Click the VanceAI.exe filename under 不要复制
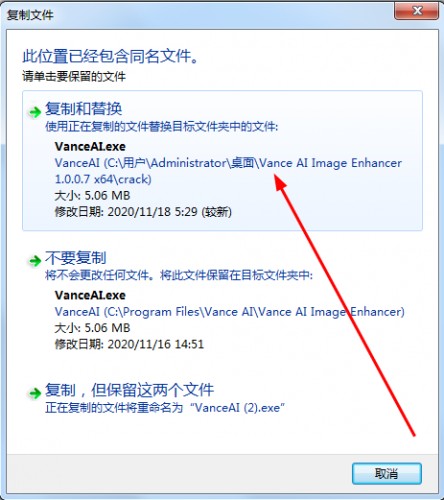This screenshot has height=500, width=444. point(90,295)
